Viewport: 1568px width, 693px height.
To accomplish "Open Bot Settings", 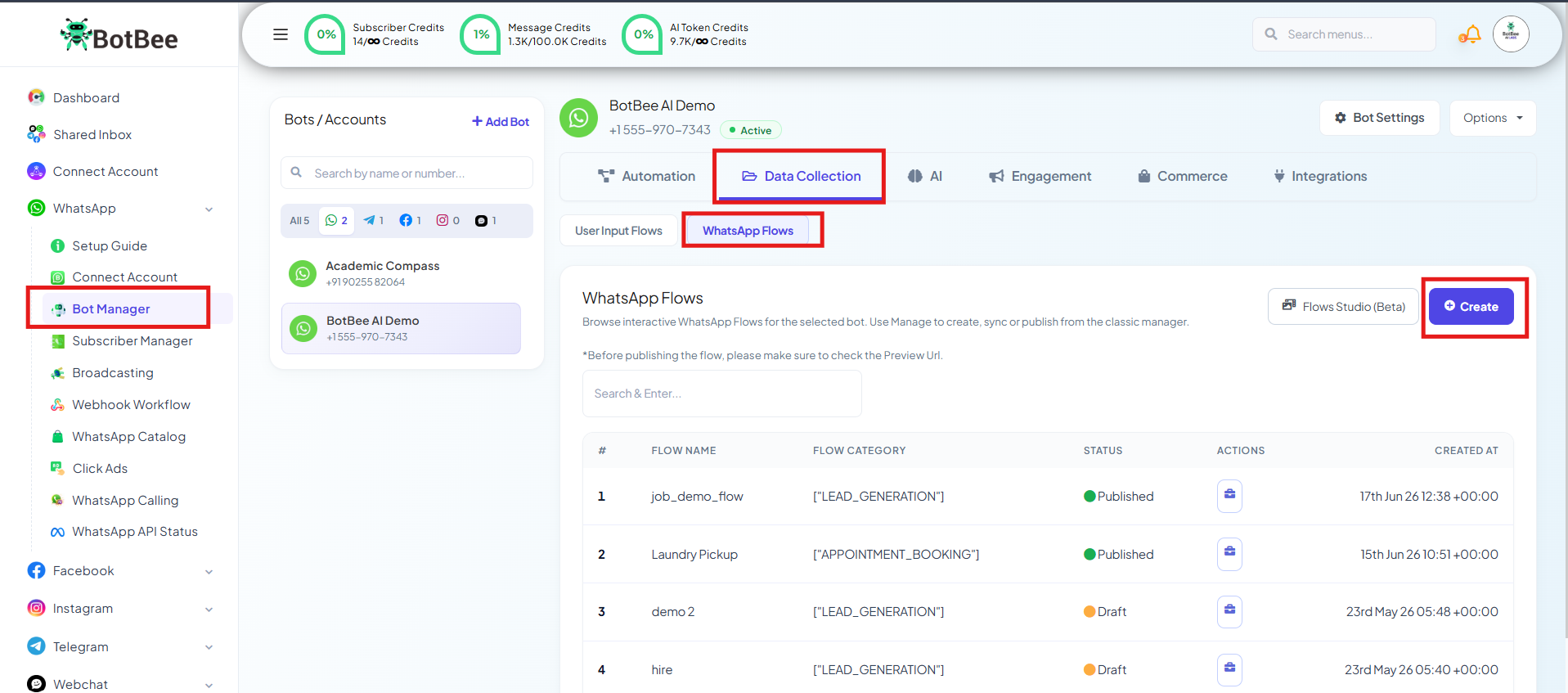I will [1380, 118].
